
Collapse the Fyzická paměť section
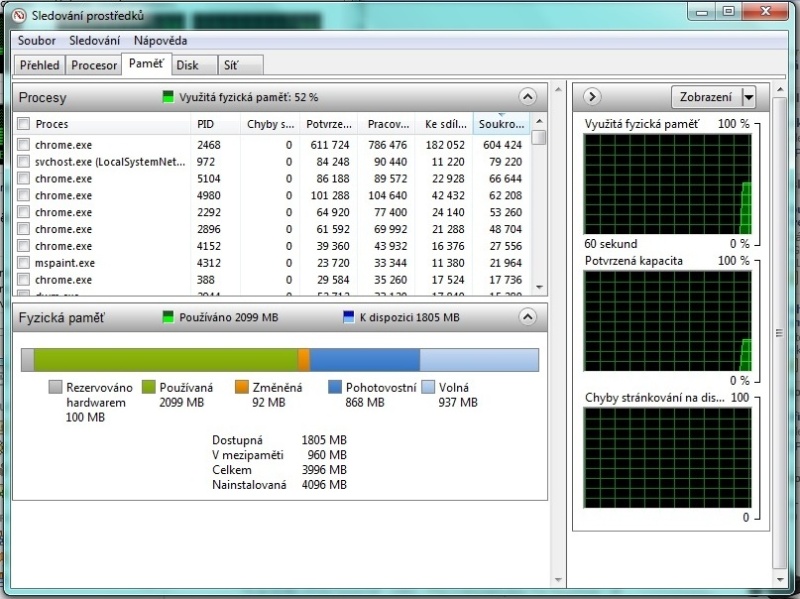click(528, 317)
